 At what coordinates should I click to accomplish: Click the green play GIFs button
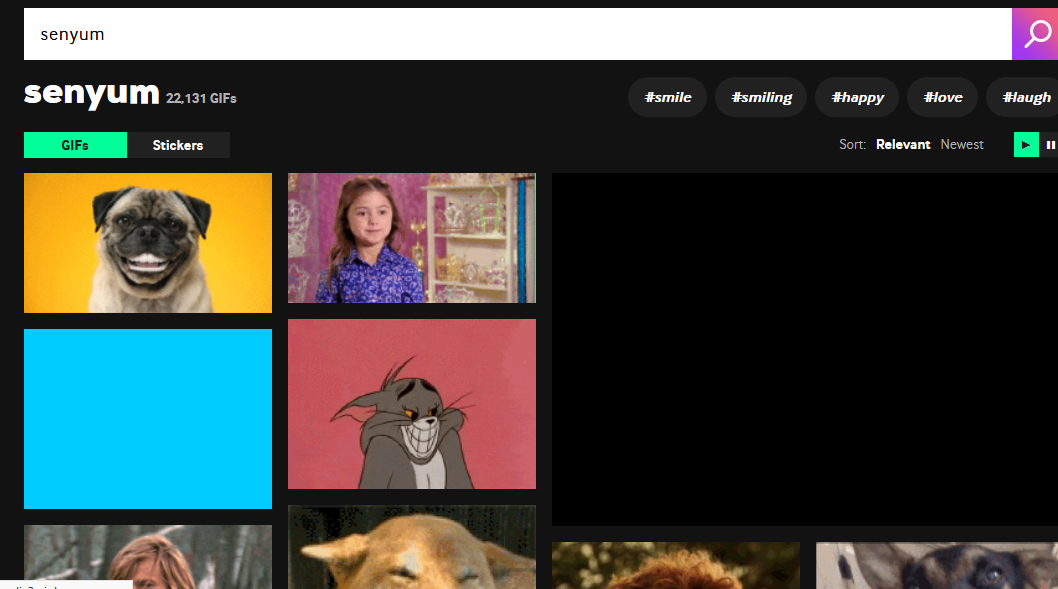click(x=1026, y=145)
